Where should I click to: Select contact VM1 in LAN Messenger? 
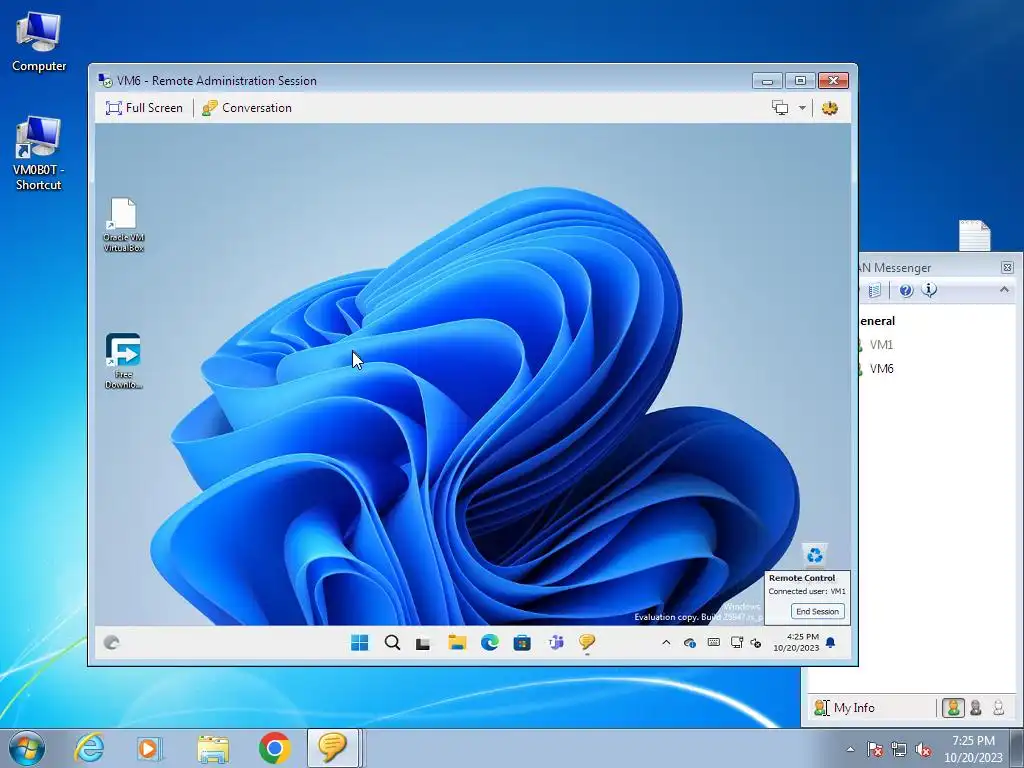881,345
